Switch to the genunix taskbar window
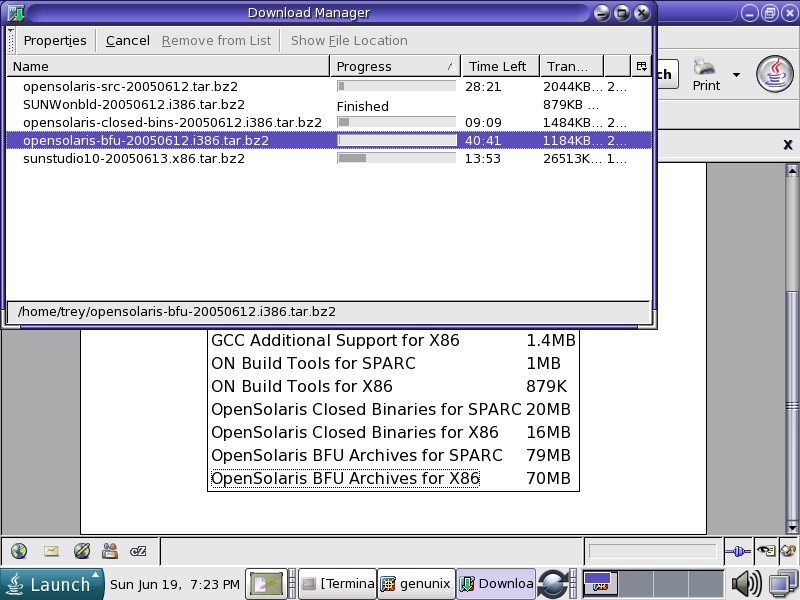The image size is (800, 600). [416, 584]
